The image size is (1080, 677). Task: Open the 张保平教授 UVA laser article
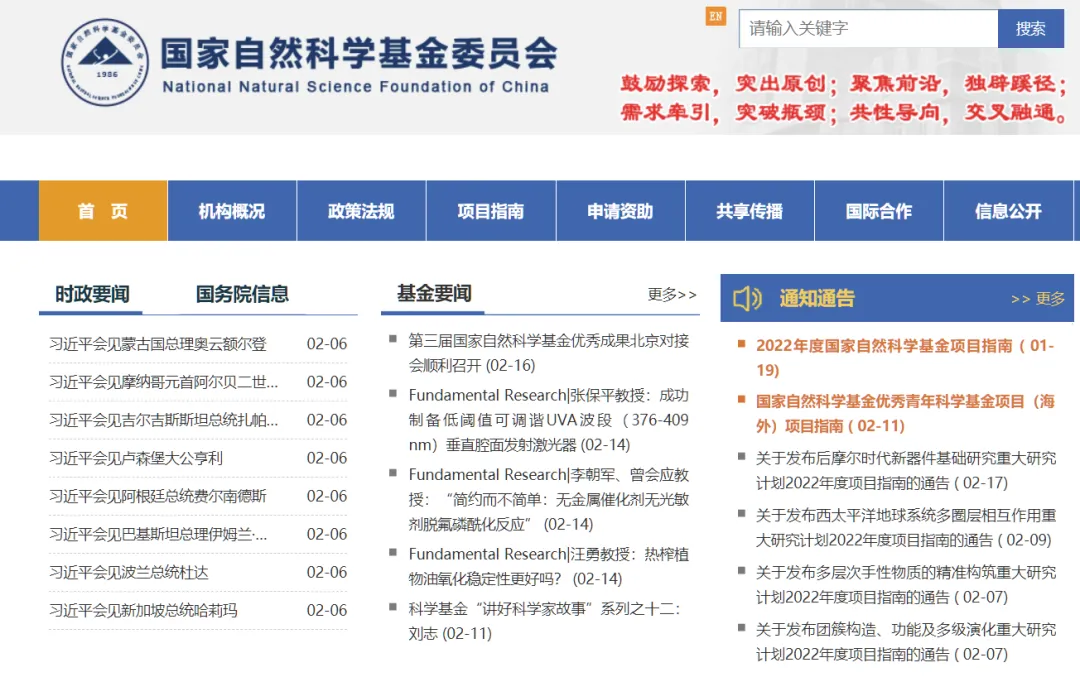[x=549, y=420]
